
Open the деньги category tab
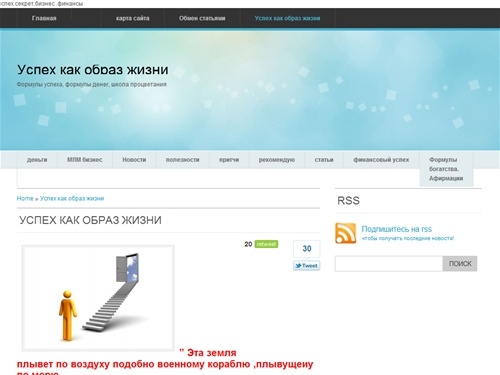(37, 160)
